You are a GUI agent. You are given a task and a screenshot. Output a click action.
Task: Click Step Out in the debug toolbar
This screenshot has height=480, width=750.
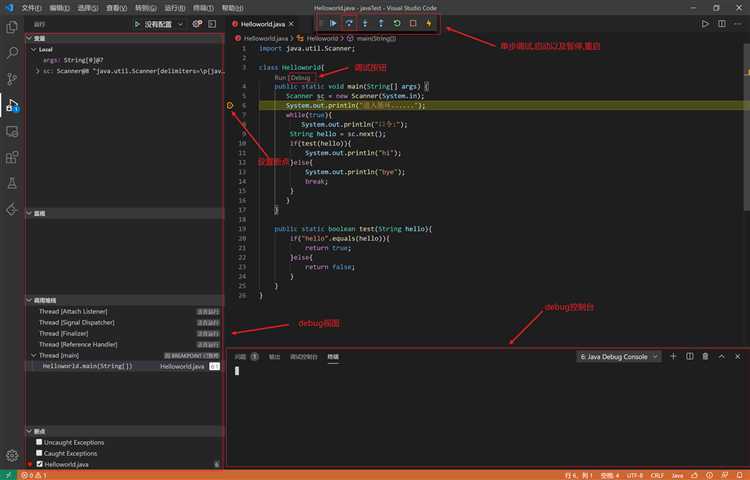point(381,23)
